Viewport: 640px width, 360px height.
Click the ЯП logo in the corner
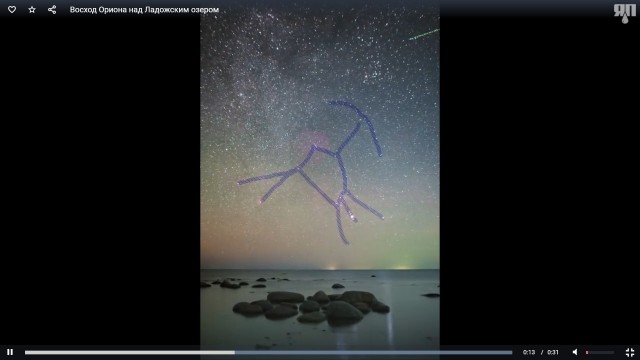click(x=625, y=13)
